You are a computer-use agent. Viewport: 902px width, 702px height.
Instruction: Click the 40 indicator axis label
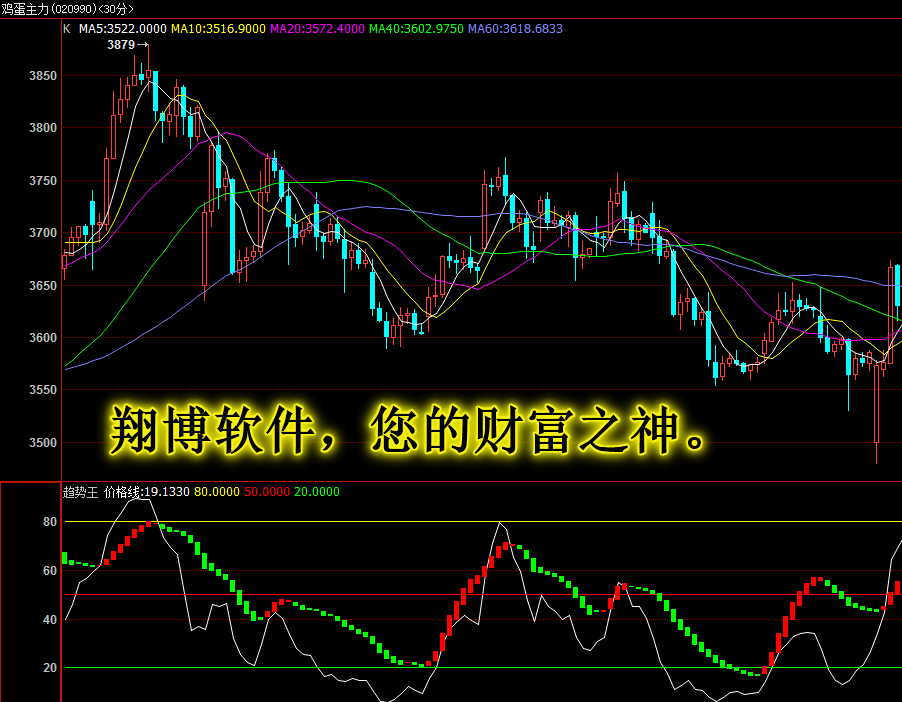[x=50, y=620]
